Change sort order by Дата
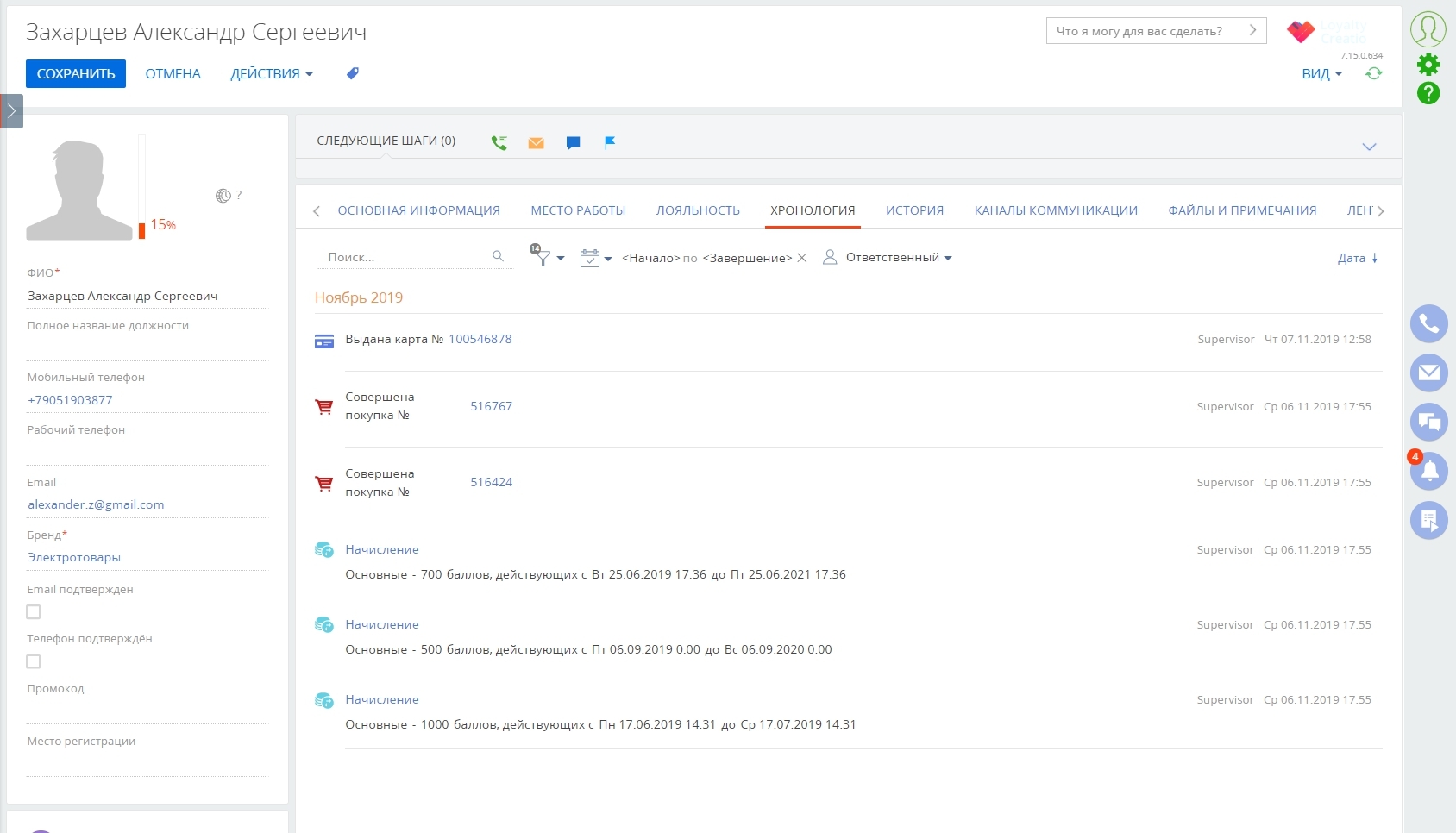The image size is (1456, 833). point(1358,258)
